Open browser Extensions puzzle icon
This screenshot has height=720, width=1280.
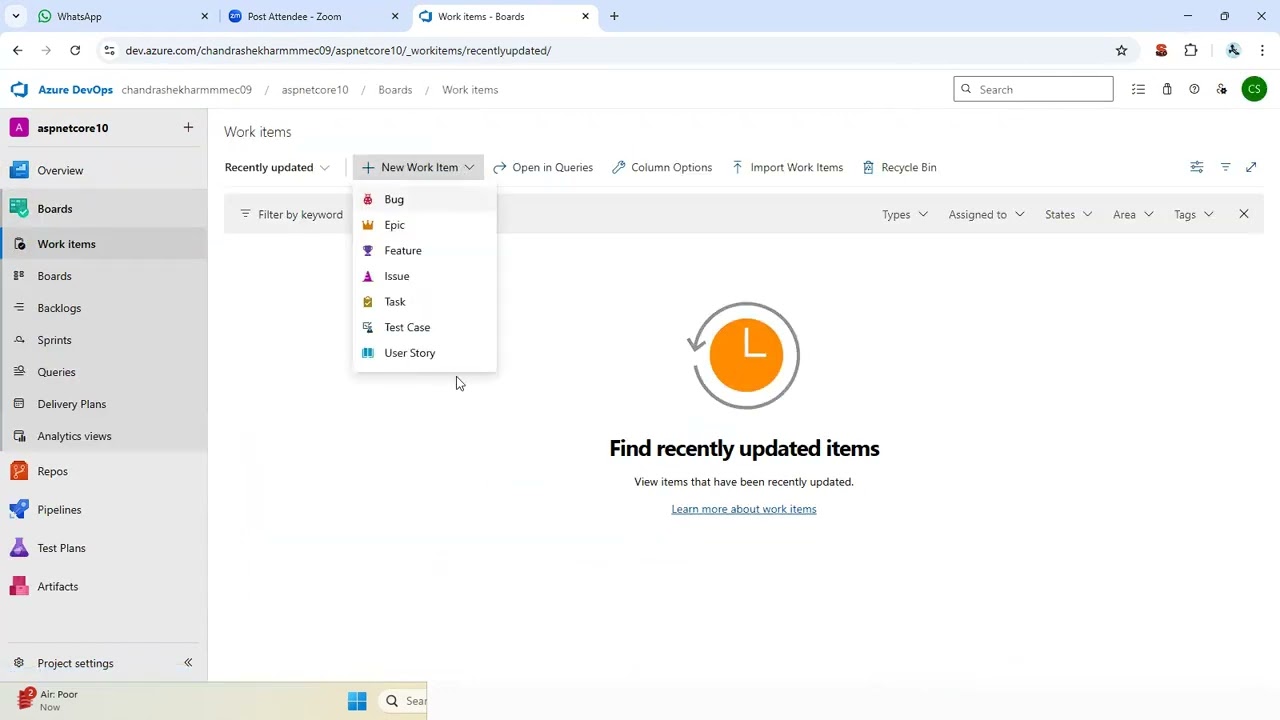click(1190, 50)
